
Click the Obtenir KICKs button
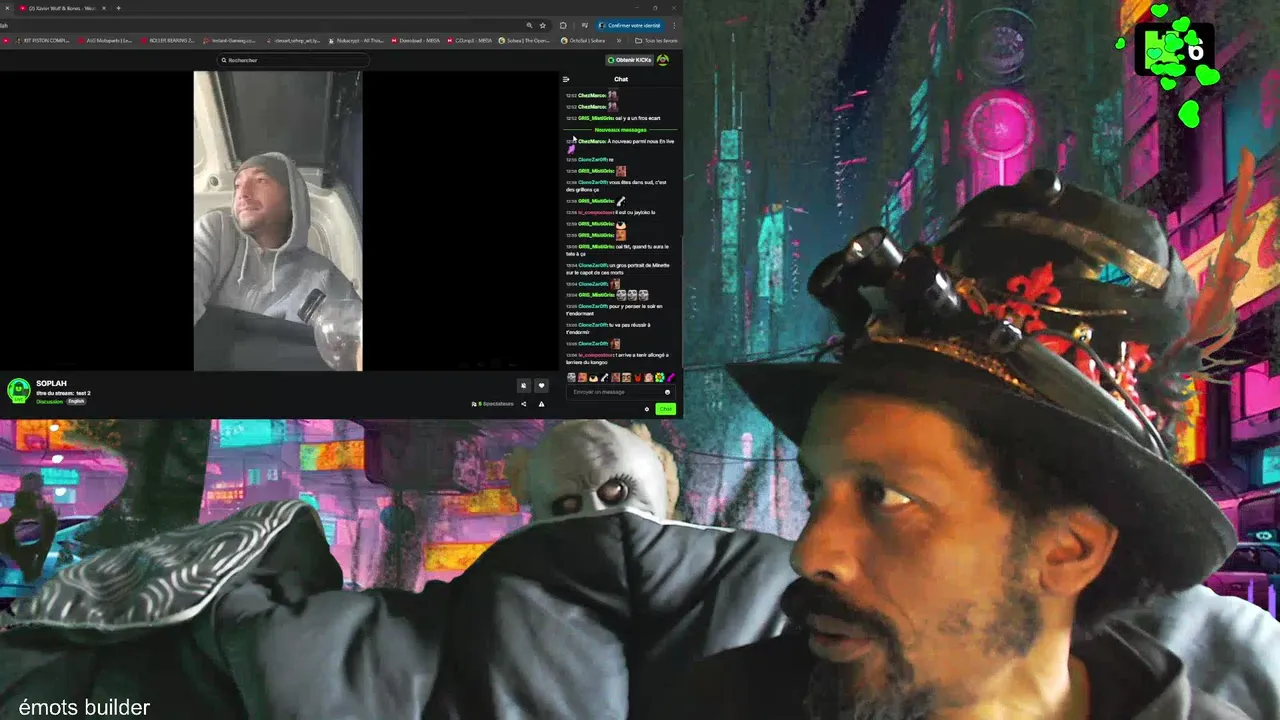click(630, 60)
